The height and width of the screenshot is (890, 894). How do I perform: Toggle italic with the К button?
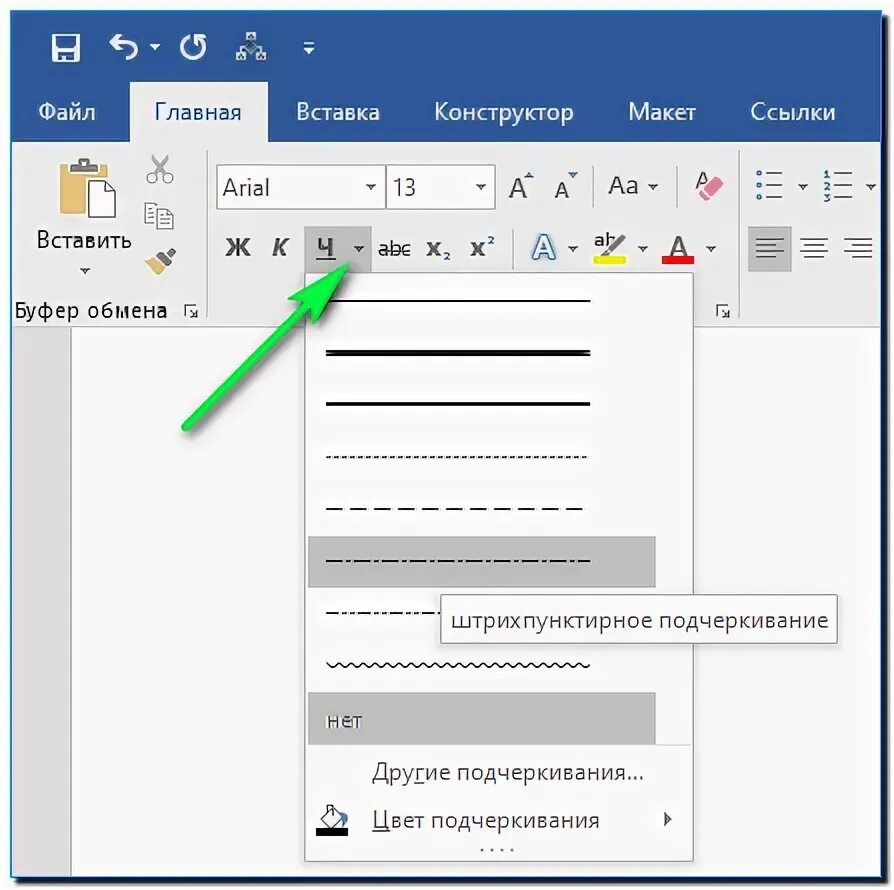(280, 248)
